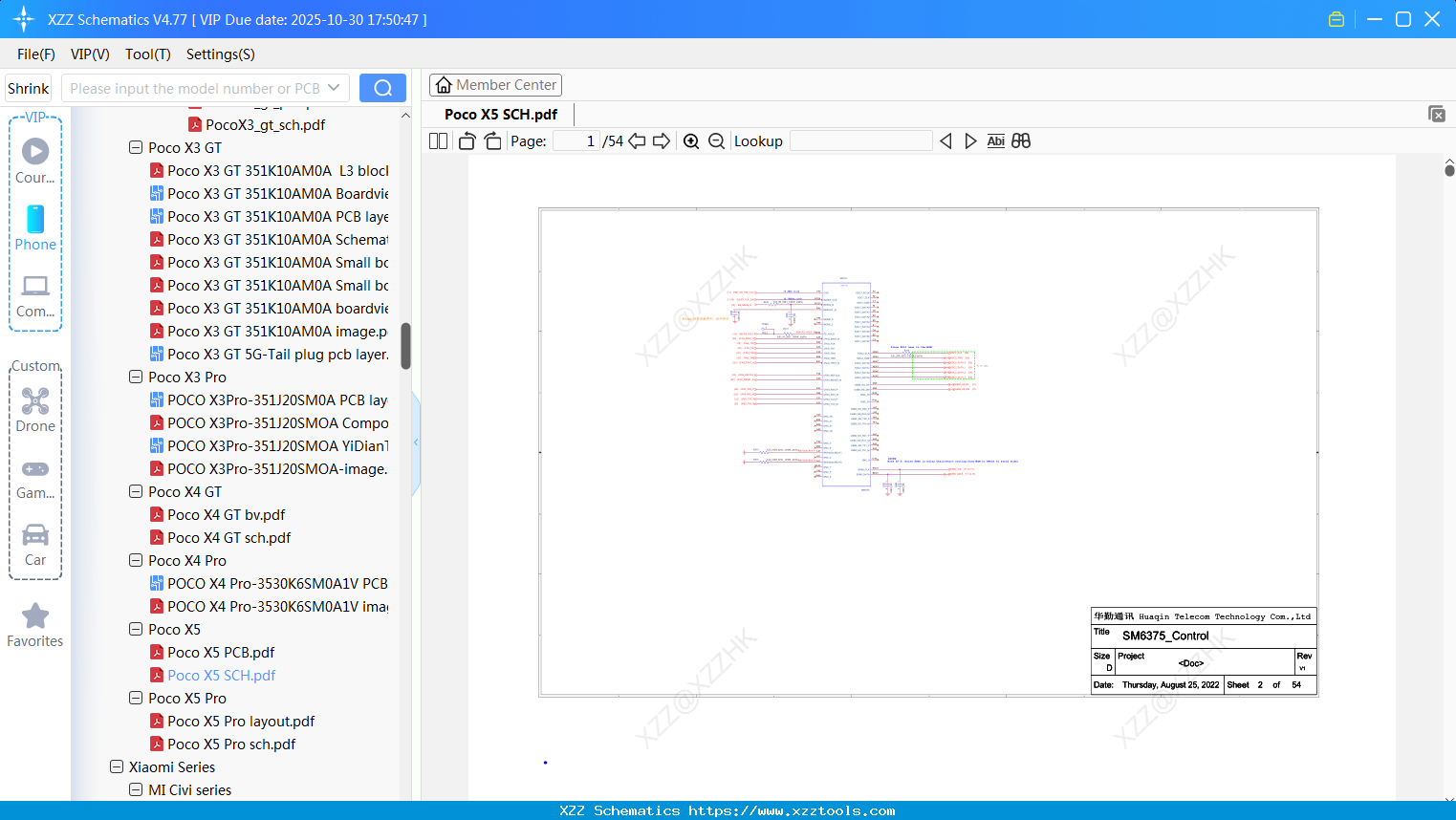This screenshot has height=820, width=1456.
Task: Open the VIP menu
Action: coord(90,54)
